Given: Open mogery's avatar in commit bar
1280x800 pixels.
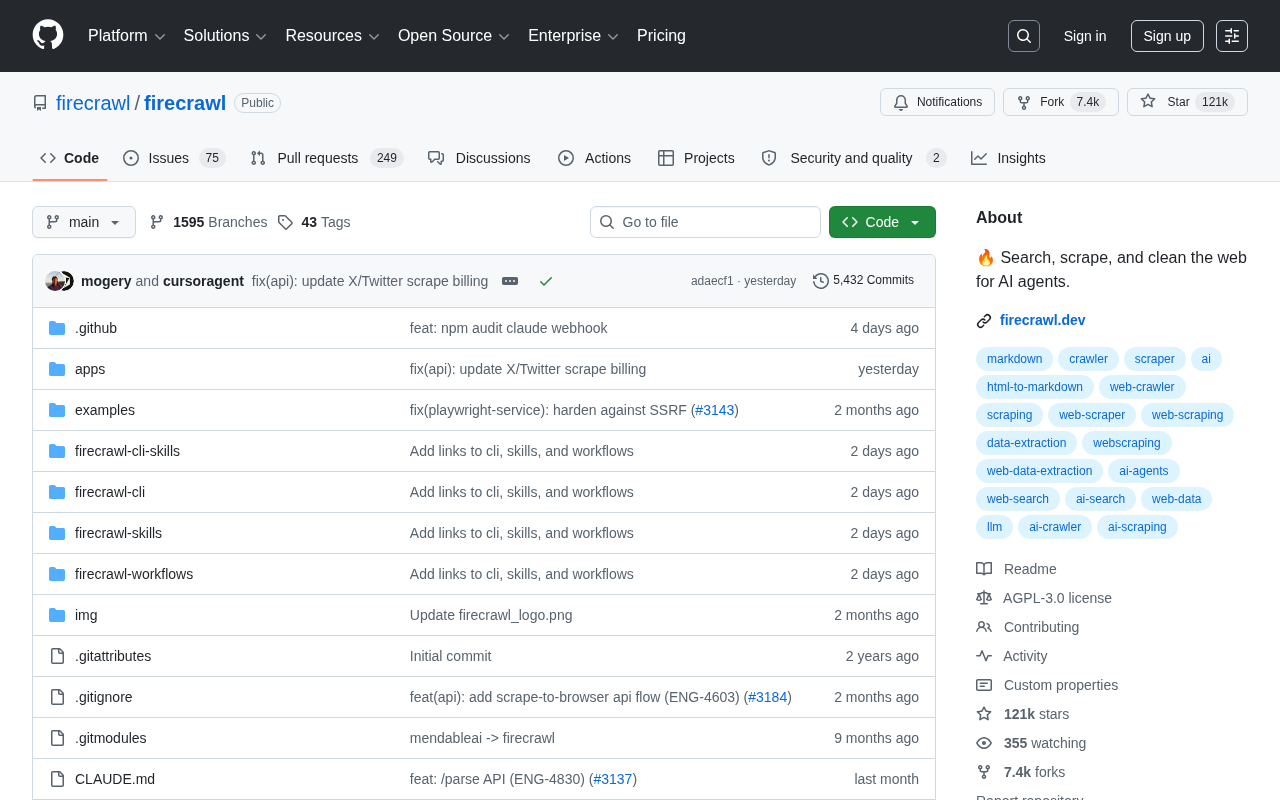Looking at the screenshot, I should (55, 281).
